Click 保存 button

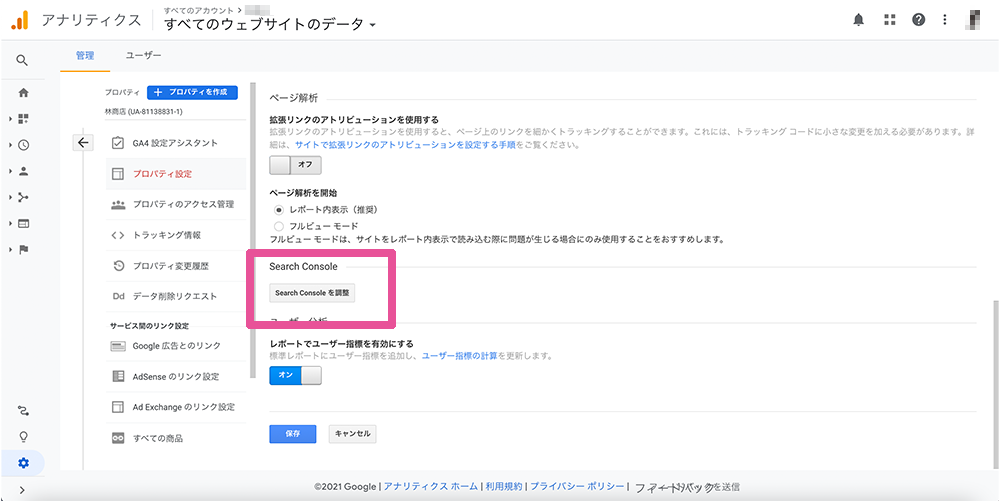pos(293,433)
